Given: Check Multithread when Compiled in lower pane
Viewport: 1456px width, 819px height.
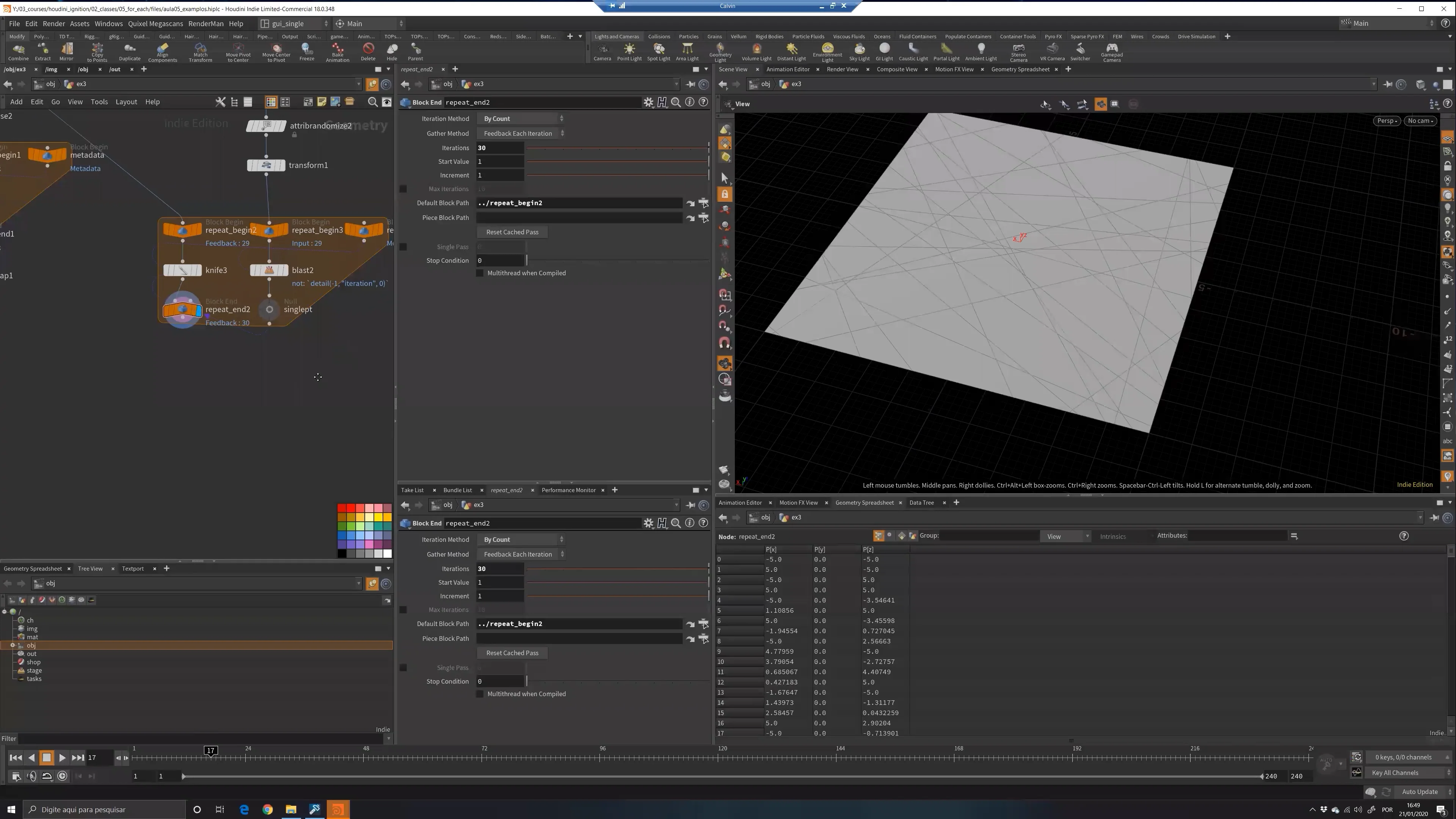Looking at the screenshot, I should click(x=480, y=694).
